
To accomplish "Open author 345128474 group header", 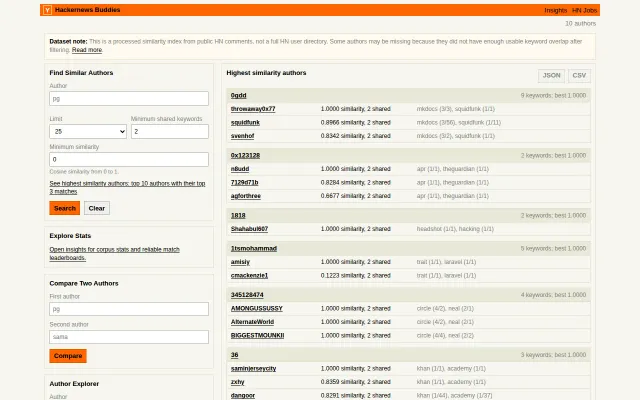I will 247,295.
